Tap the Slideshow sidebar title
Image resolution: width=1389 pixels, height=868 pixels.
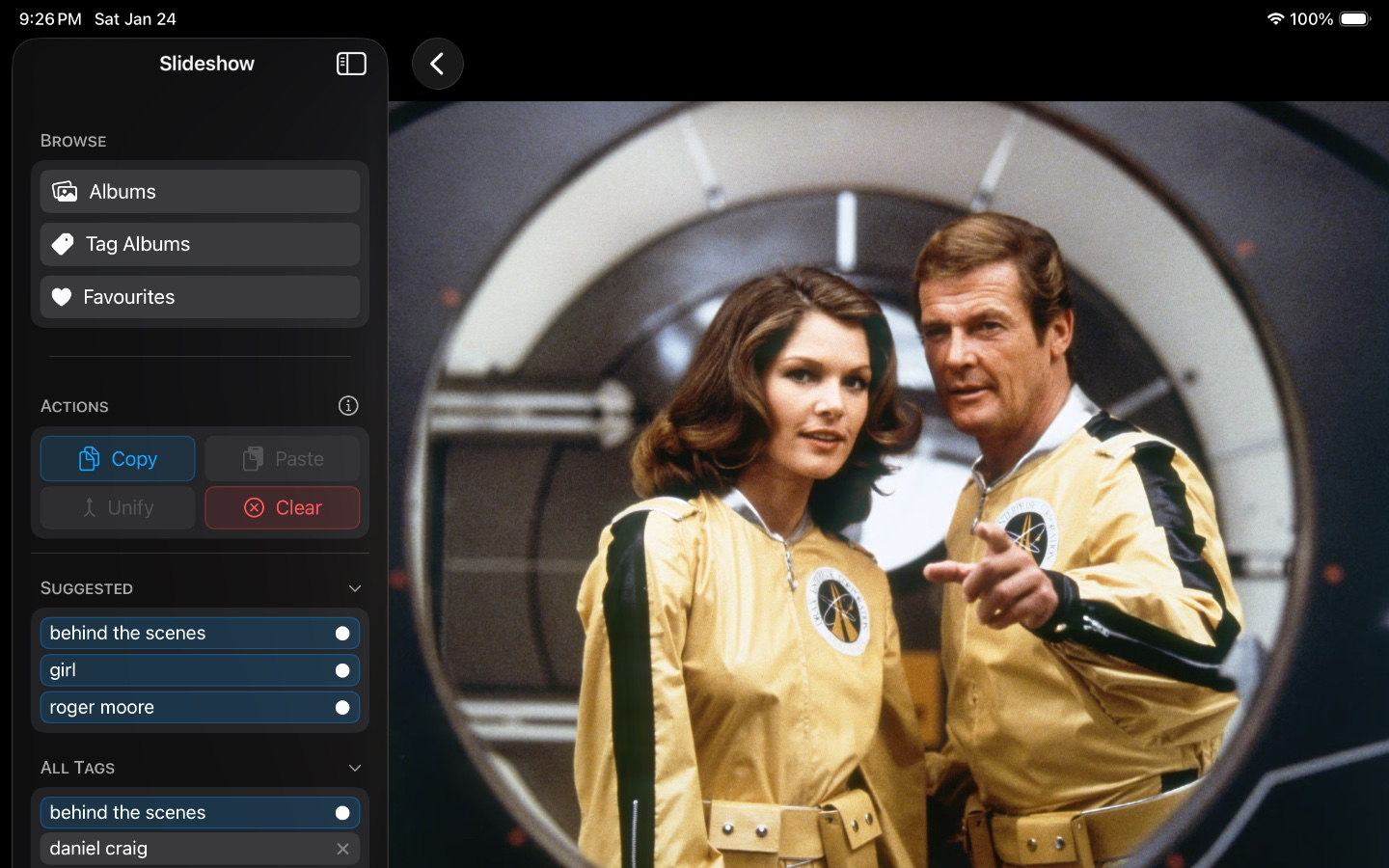(x=206, y=64)
